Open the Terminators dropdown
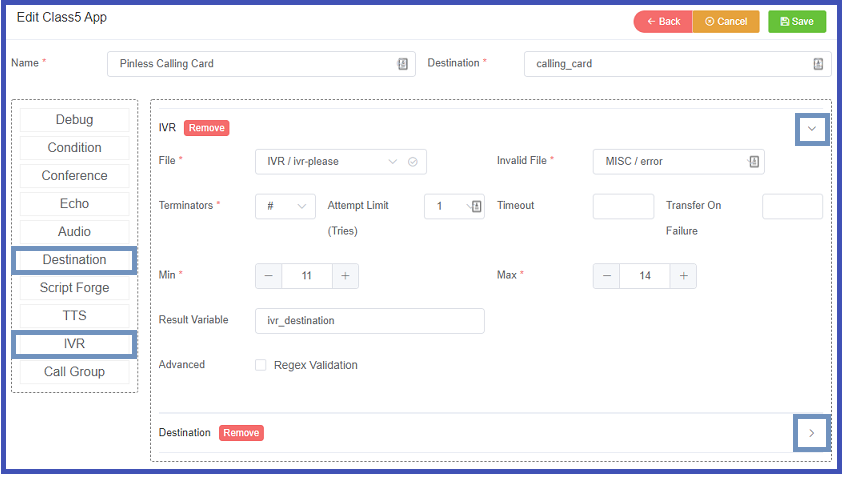 tap(285, 206)
